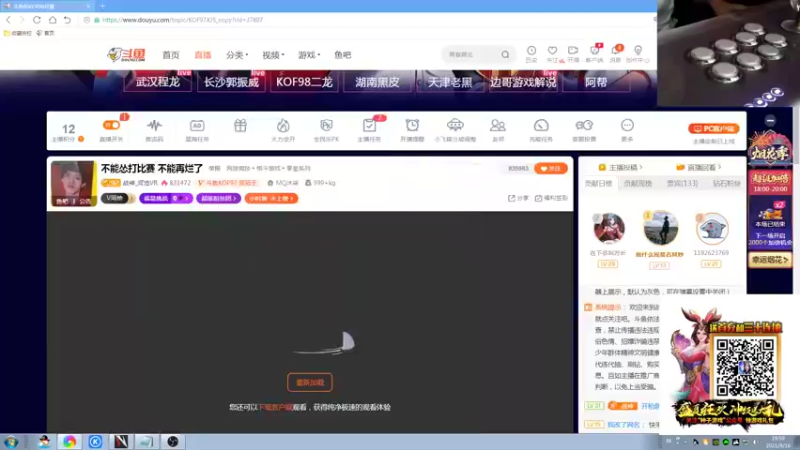Open the 全民乐PK shield icon
Viewport: 800px width, 450px height.
pos(327,126)
